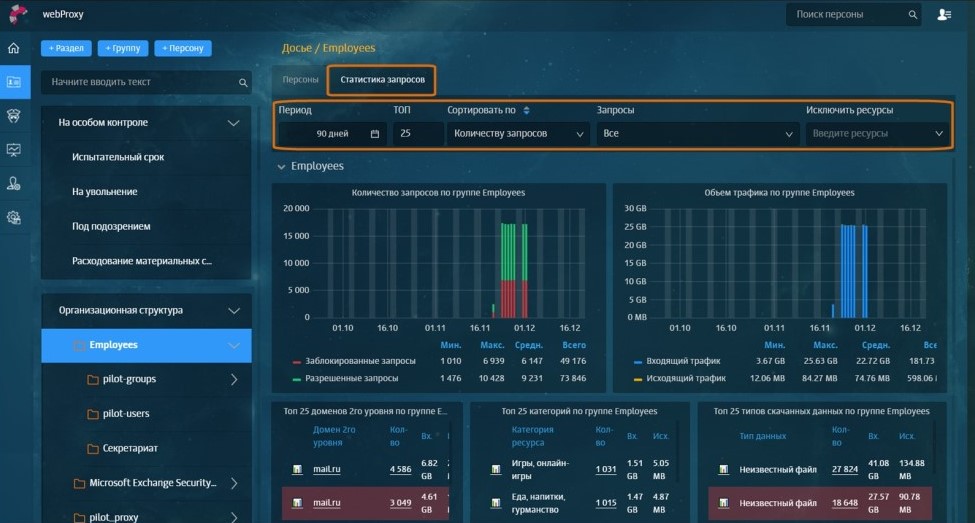
Task: Expand the pilot-groups tree node
Action: [x=234, y=379]
